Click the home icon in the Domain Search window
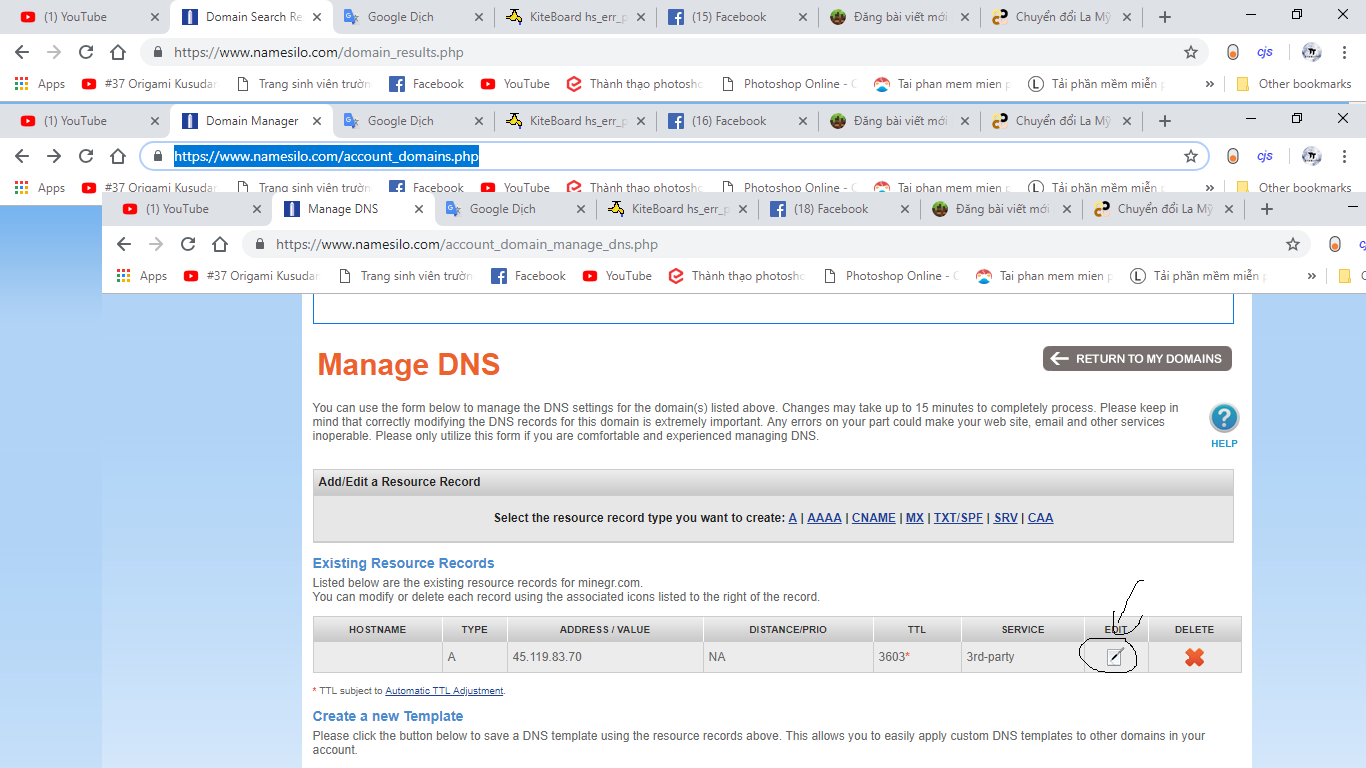 click(x=118, y=52)
